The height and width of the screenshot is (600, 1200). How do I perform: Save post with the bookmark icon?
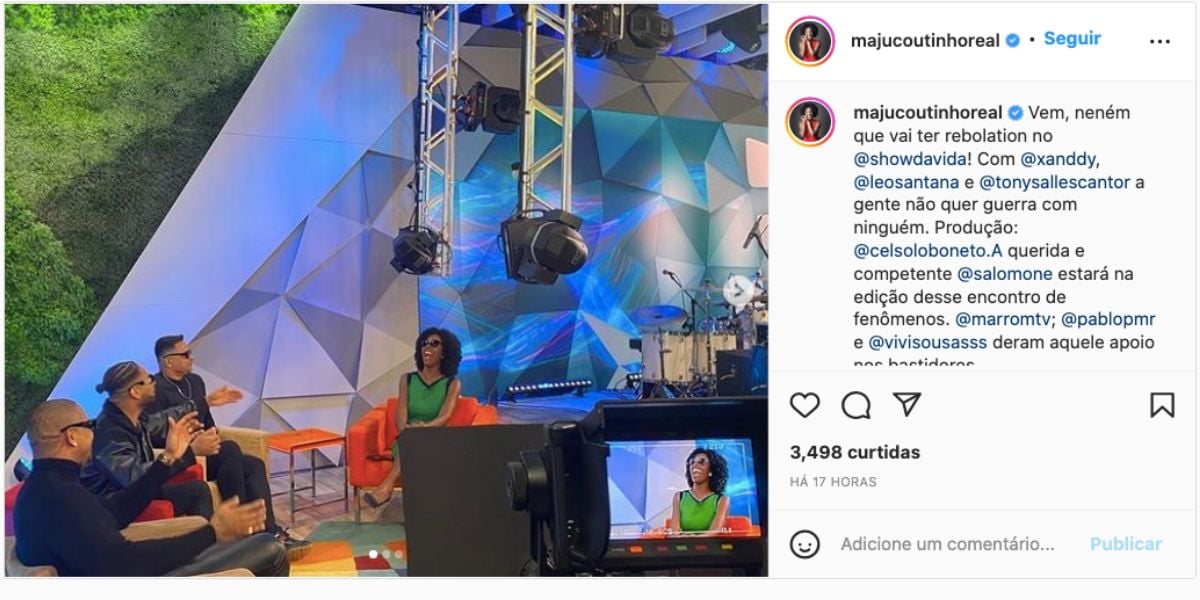pos(1161,405)
